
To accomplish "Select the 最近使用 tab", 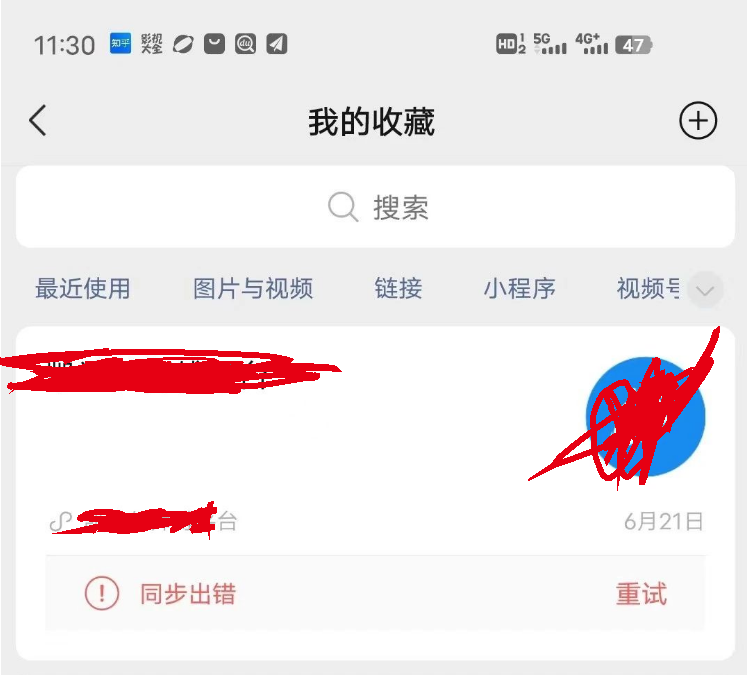I will [x=83, y=289].
